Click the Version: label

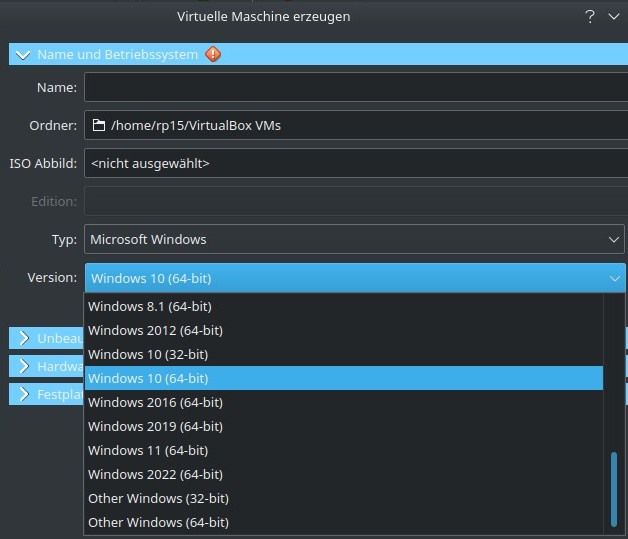pos(52,278)
